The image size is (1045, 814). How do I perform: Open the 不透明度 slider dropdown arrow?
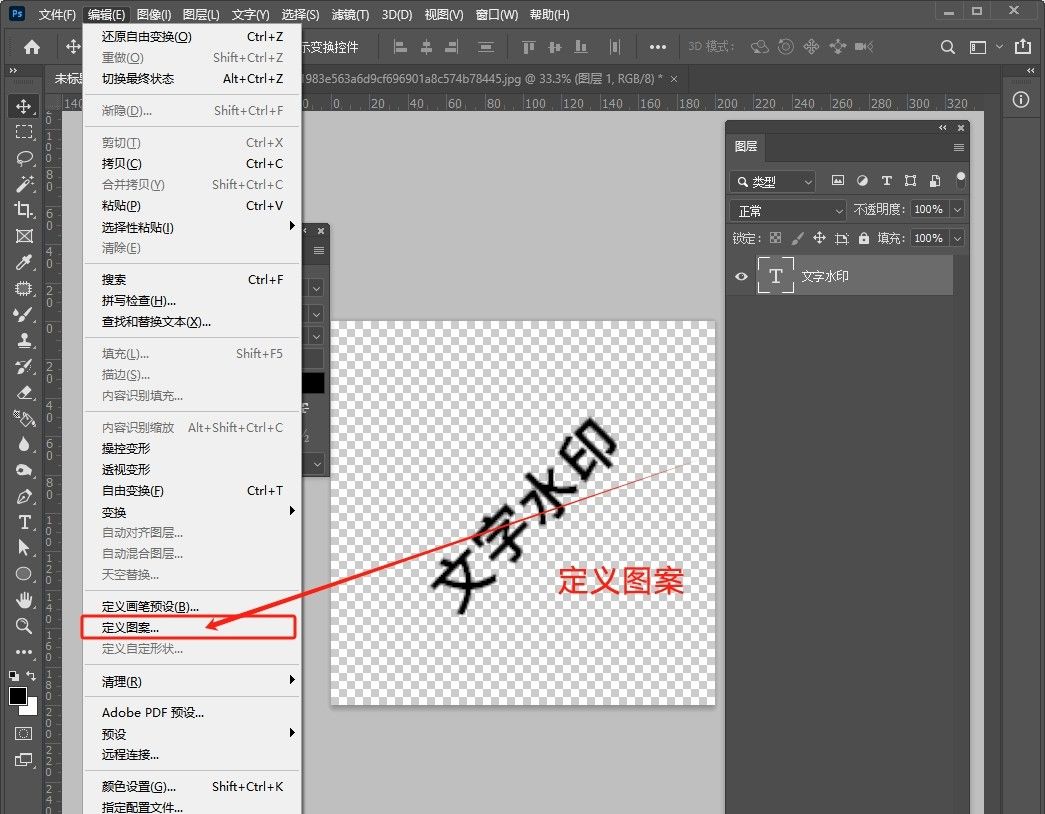pos(958,209)
